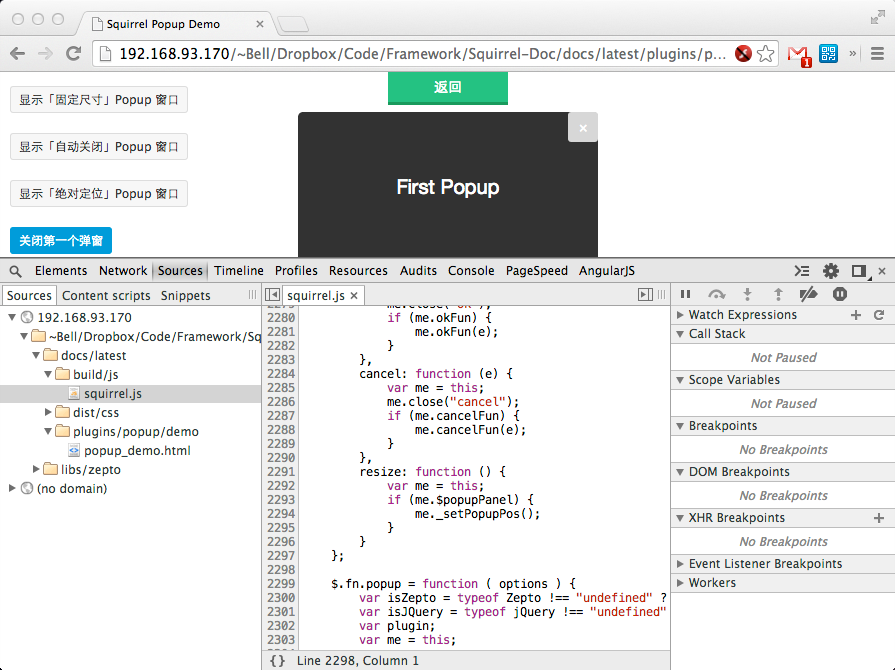The image size is (895, 670).
Task: Expand the Event Listener Breakpoints section
Action: tap(765, 564)
